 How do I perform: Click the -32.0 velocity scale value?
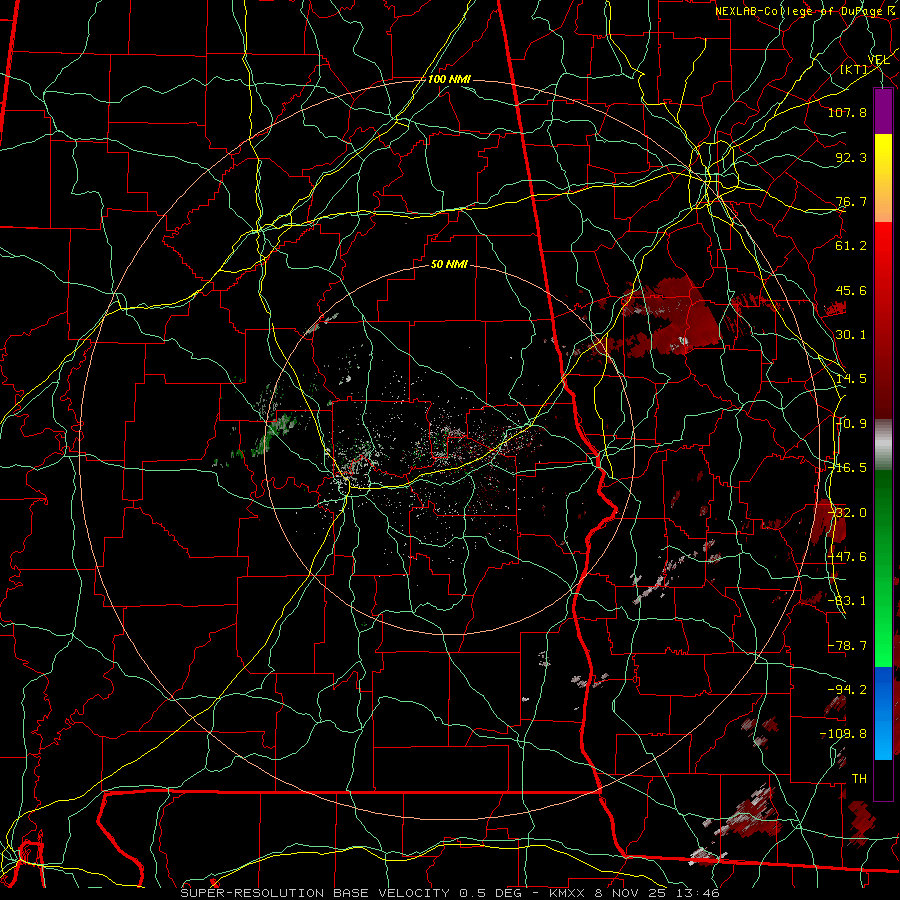847,513
